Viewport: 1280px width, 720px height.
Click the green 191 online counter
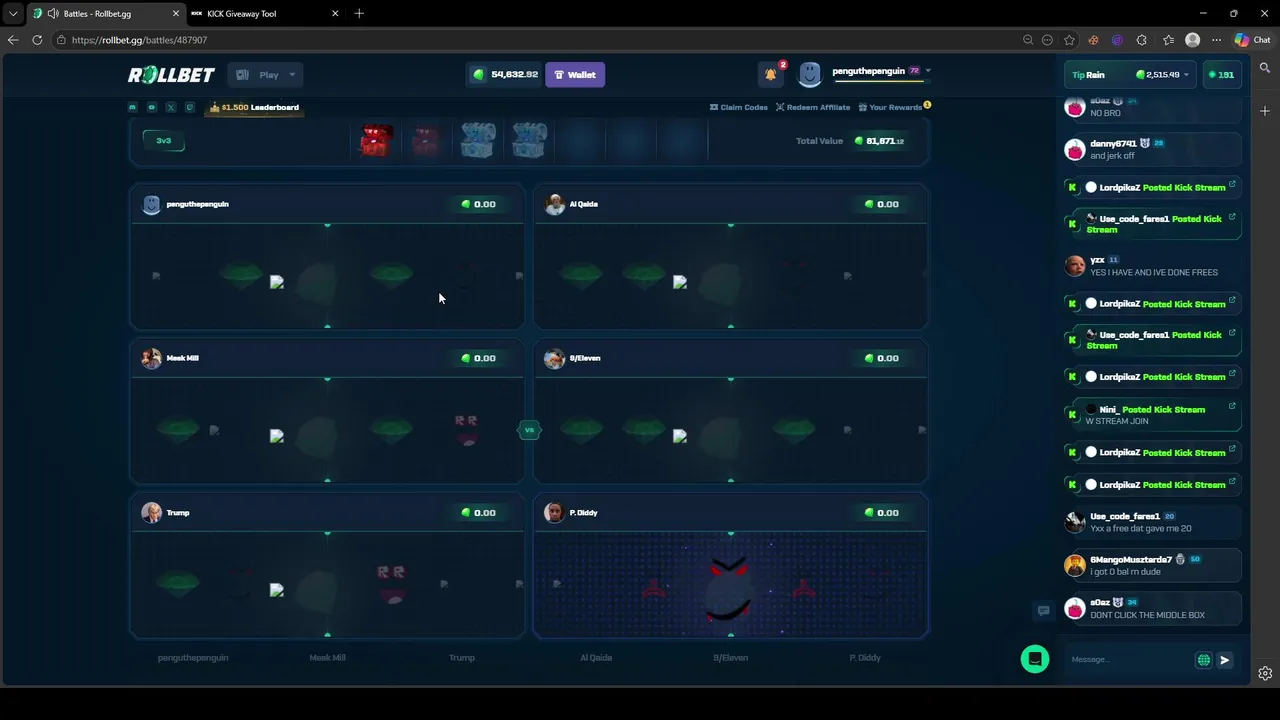pyautogui.click(x=1221, y=75)
